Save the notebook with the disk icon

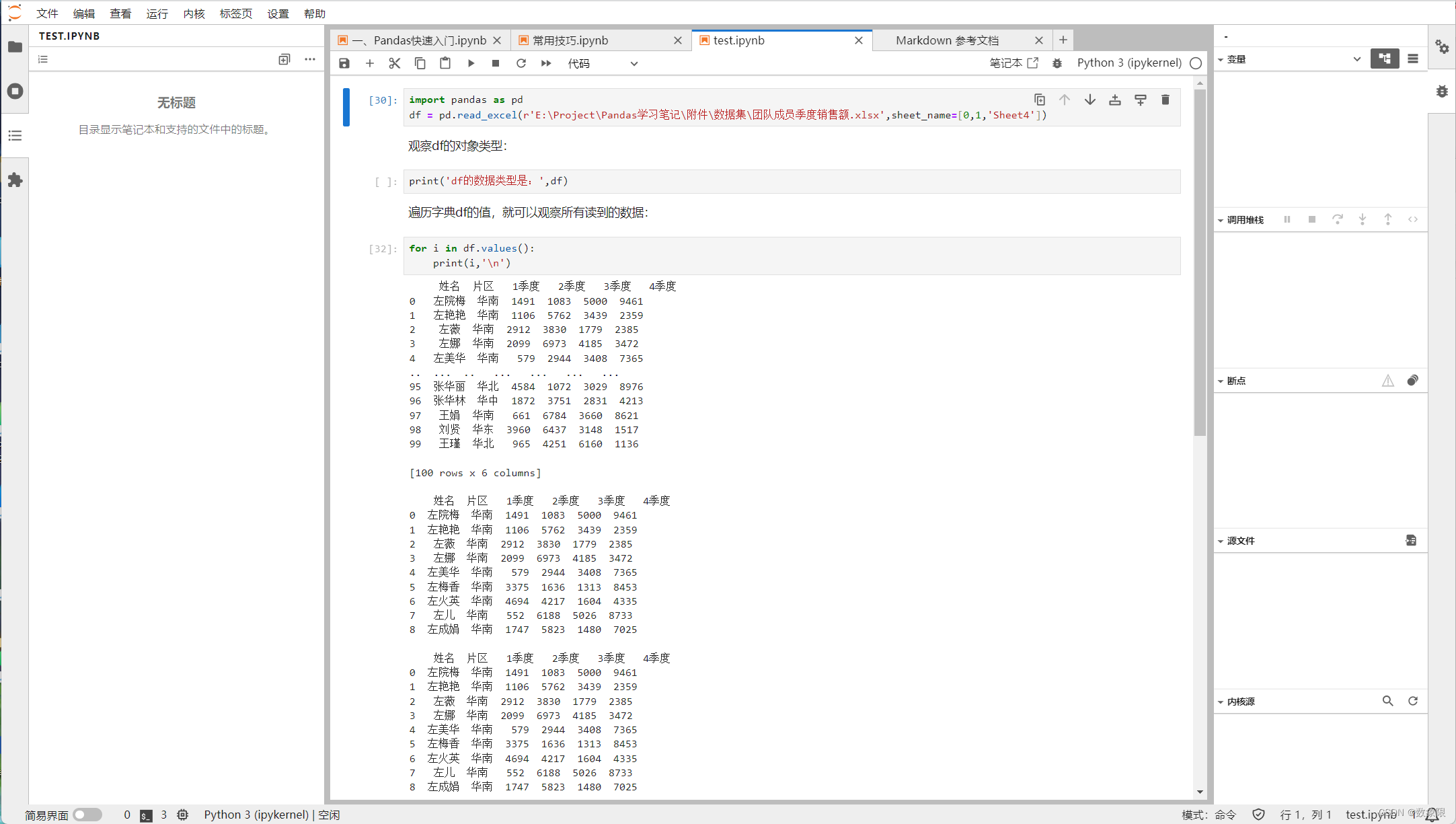tap(344, 63)
